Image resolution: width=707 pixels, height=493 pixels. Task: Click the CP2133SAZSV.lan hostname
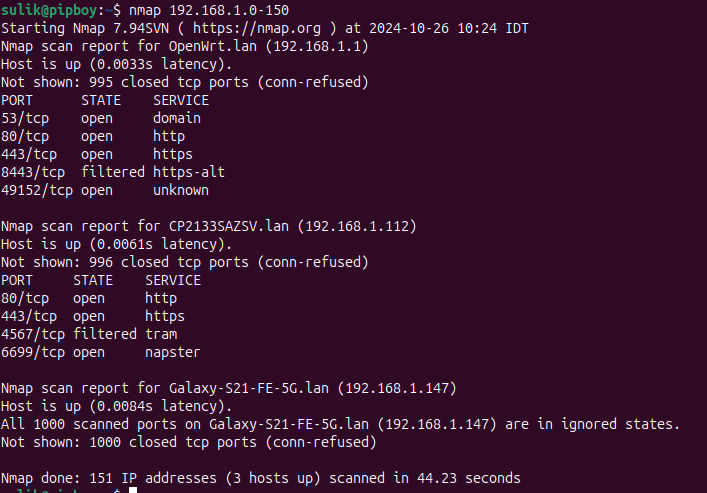(229, 226)
